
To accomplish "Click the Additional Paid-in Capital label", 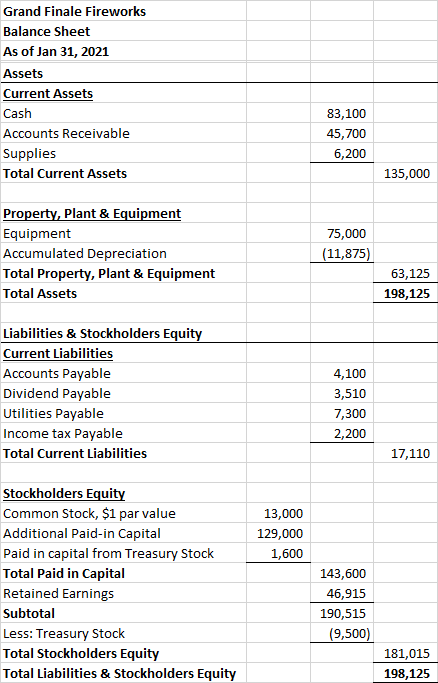I will [82, 534].
